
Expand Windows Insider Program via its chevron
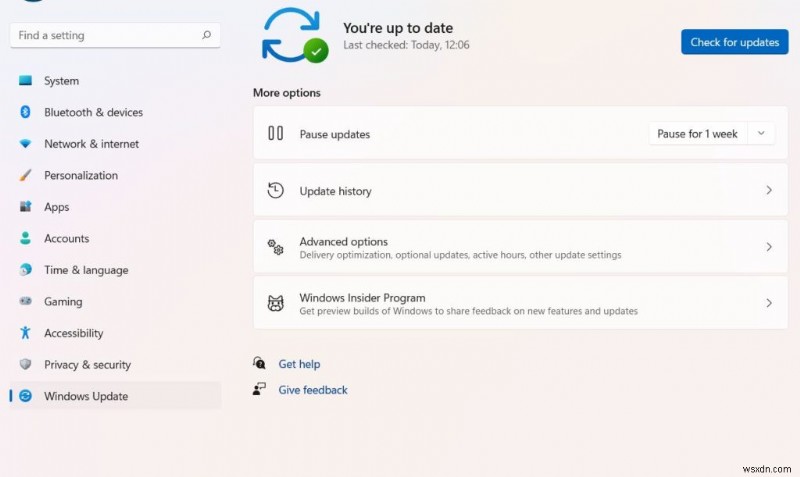pyautogui.click(x=769, y=303)
